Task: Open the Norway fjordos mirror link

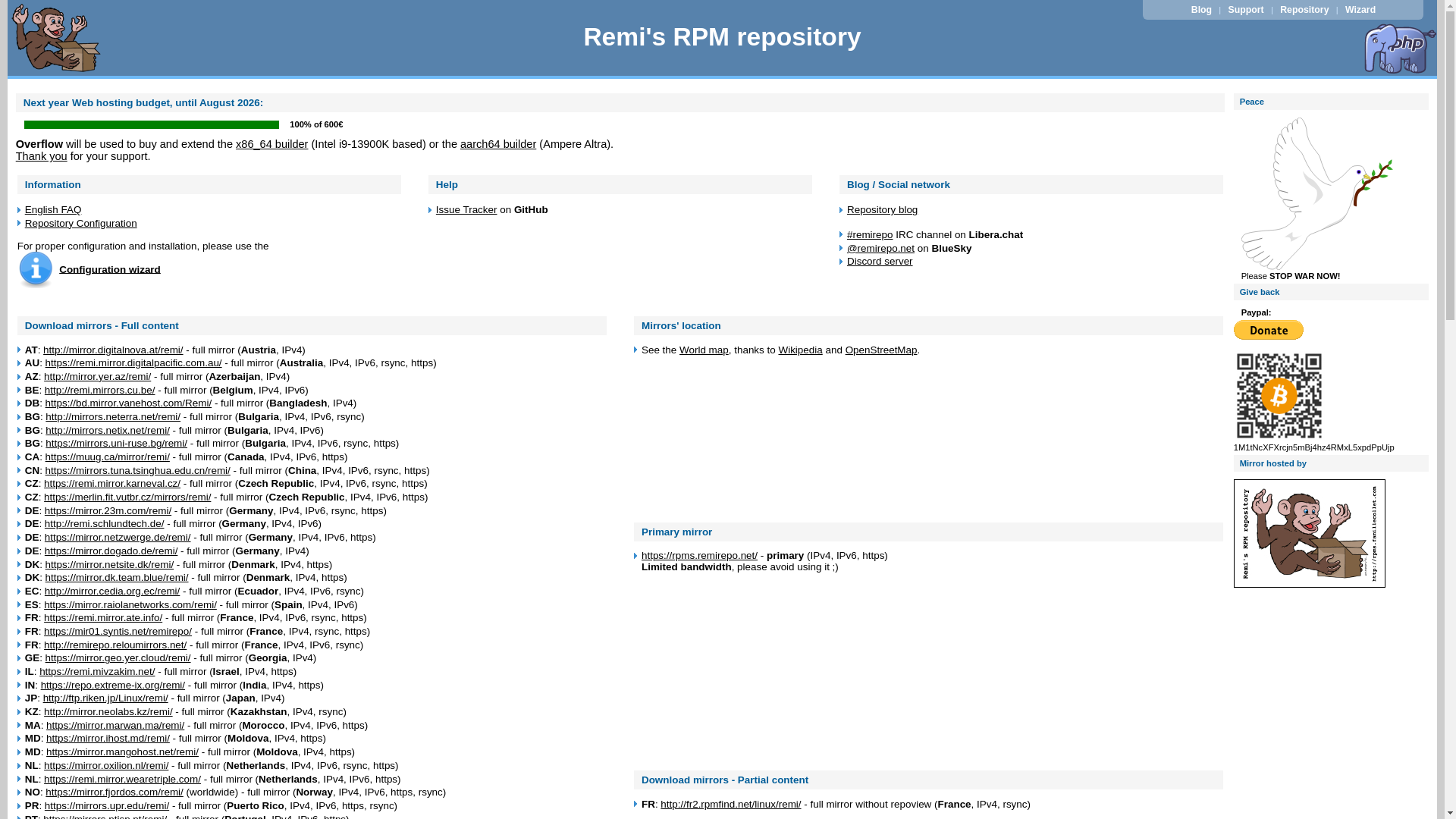Action: (115, 792)
